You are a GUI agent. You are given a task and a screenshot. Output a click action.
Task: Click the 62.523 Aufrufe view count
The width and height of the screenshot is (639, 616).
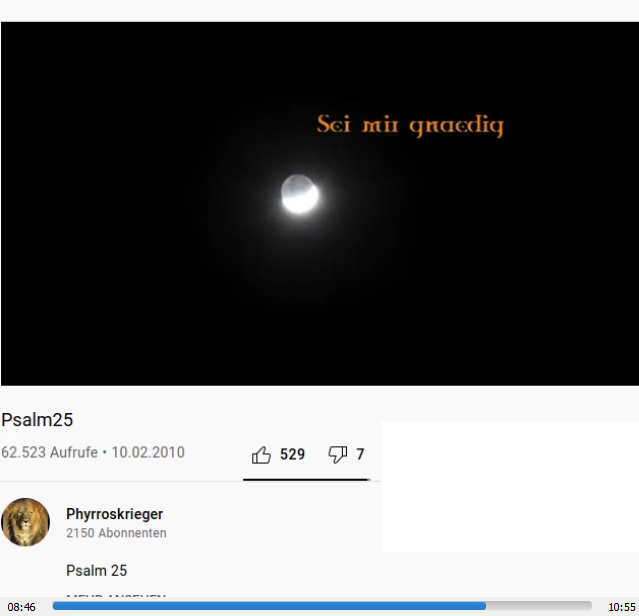(50, 452)
